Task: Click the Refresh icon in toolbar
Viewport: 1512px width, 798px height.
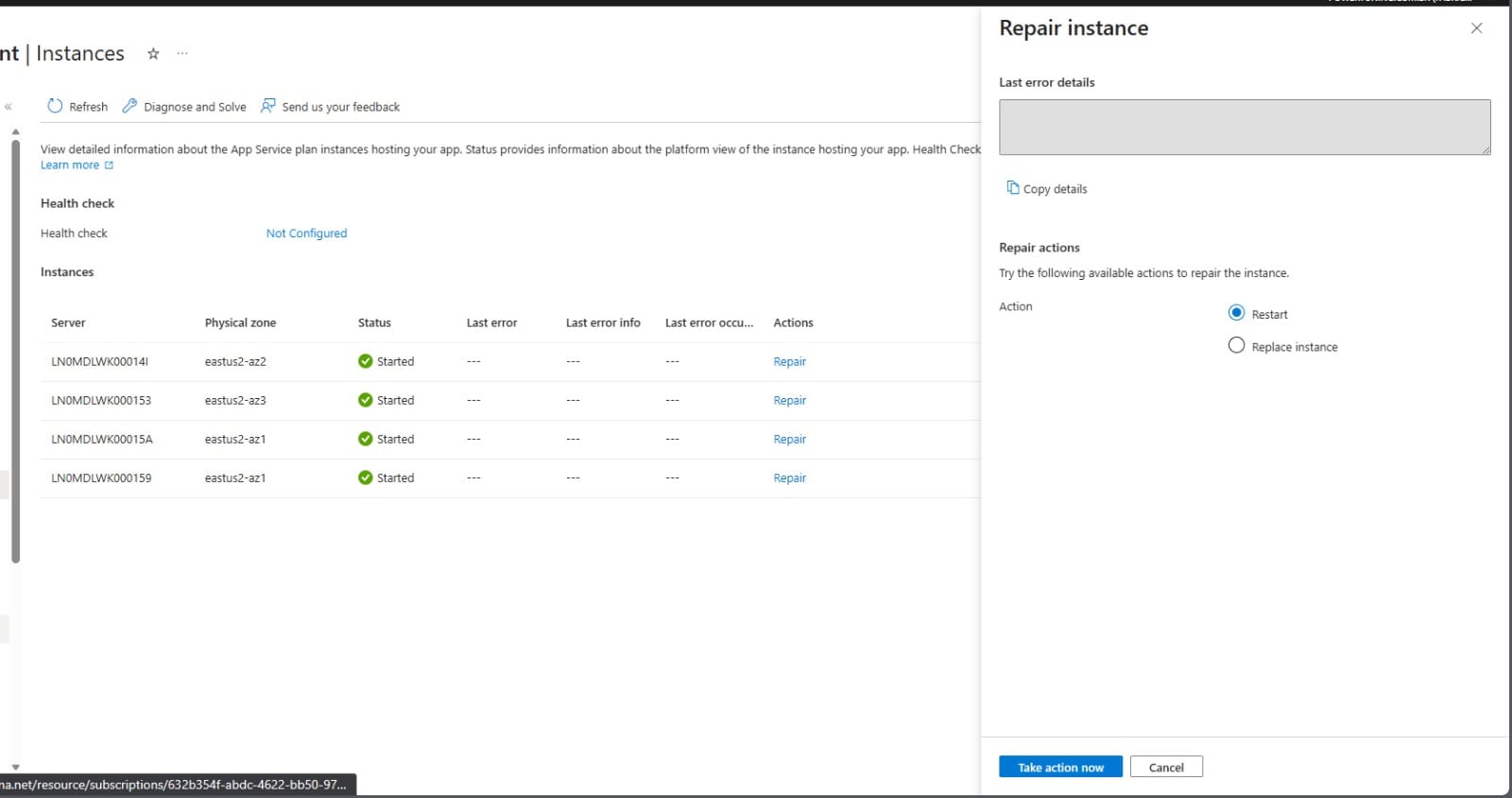Action: coord(55,106)
